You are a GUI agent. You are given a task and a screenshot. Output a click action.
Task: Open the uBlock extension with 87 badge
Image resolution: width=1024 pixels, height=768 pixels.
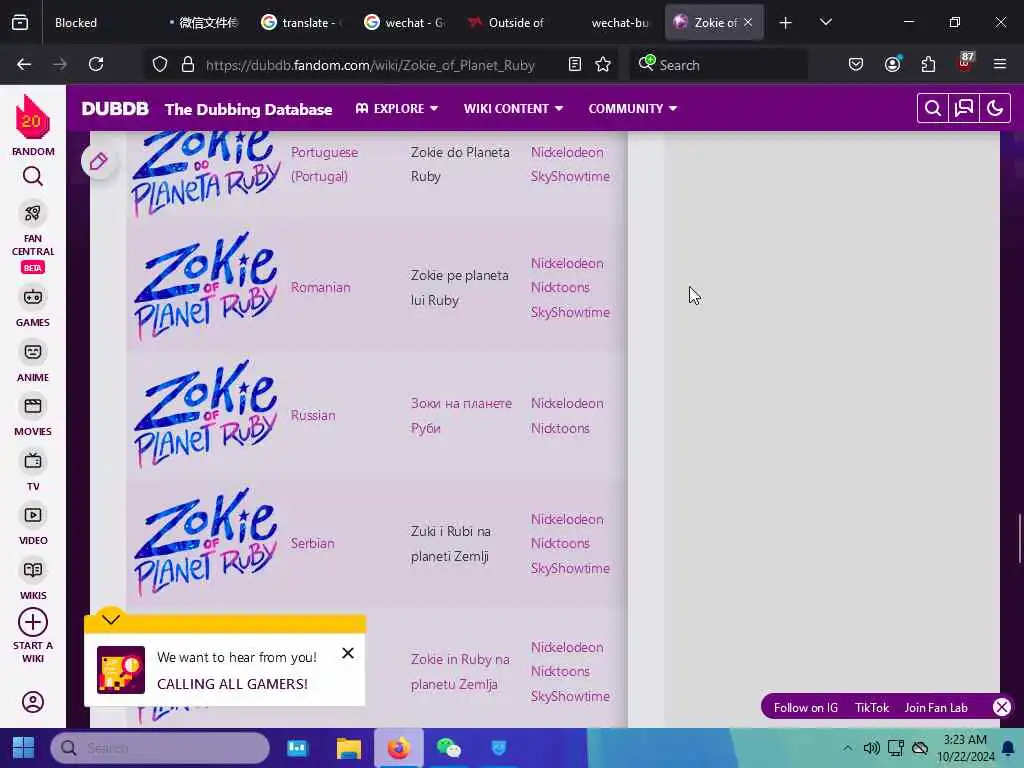point(965,63)
